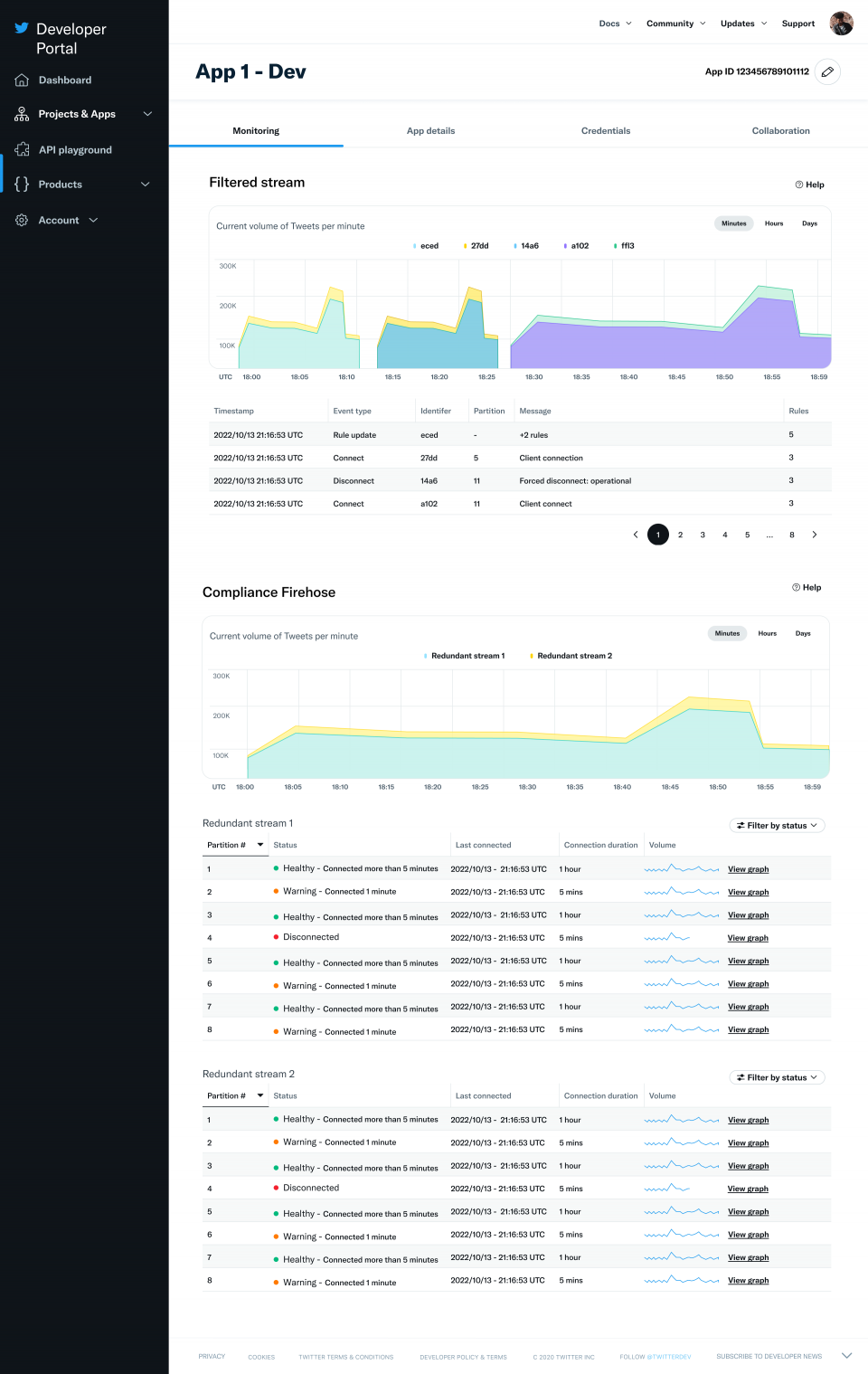868x1374 pixels.
Task: Open user profile avatar
Action: coord(842,24)
